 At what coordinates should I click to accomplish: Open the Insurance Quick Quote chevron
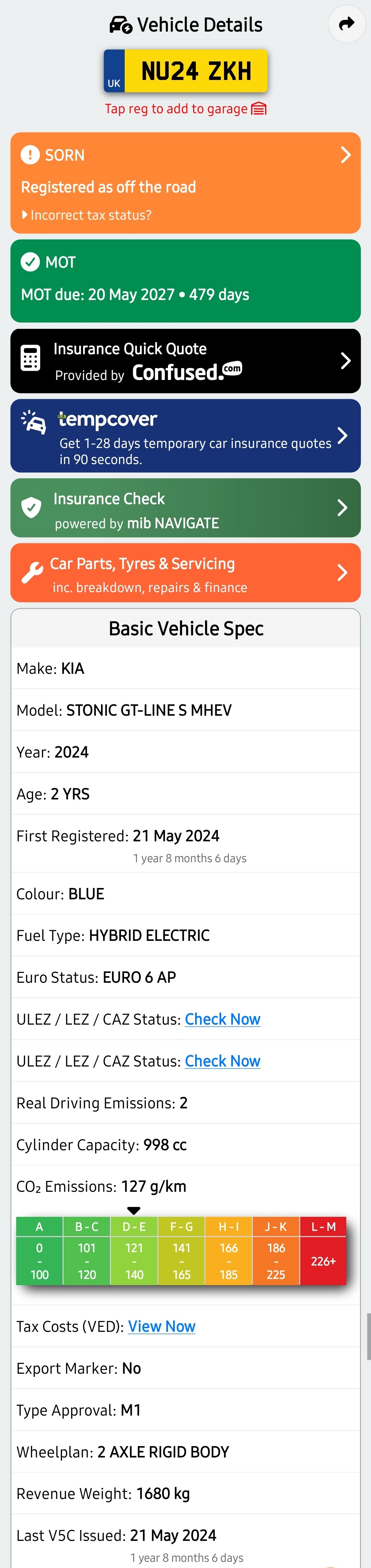click(346, 361)
